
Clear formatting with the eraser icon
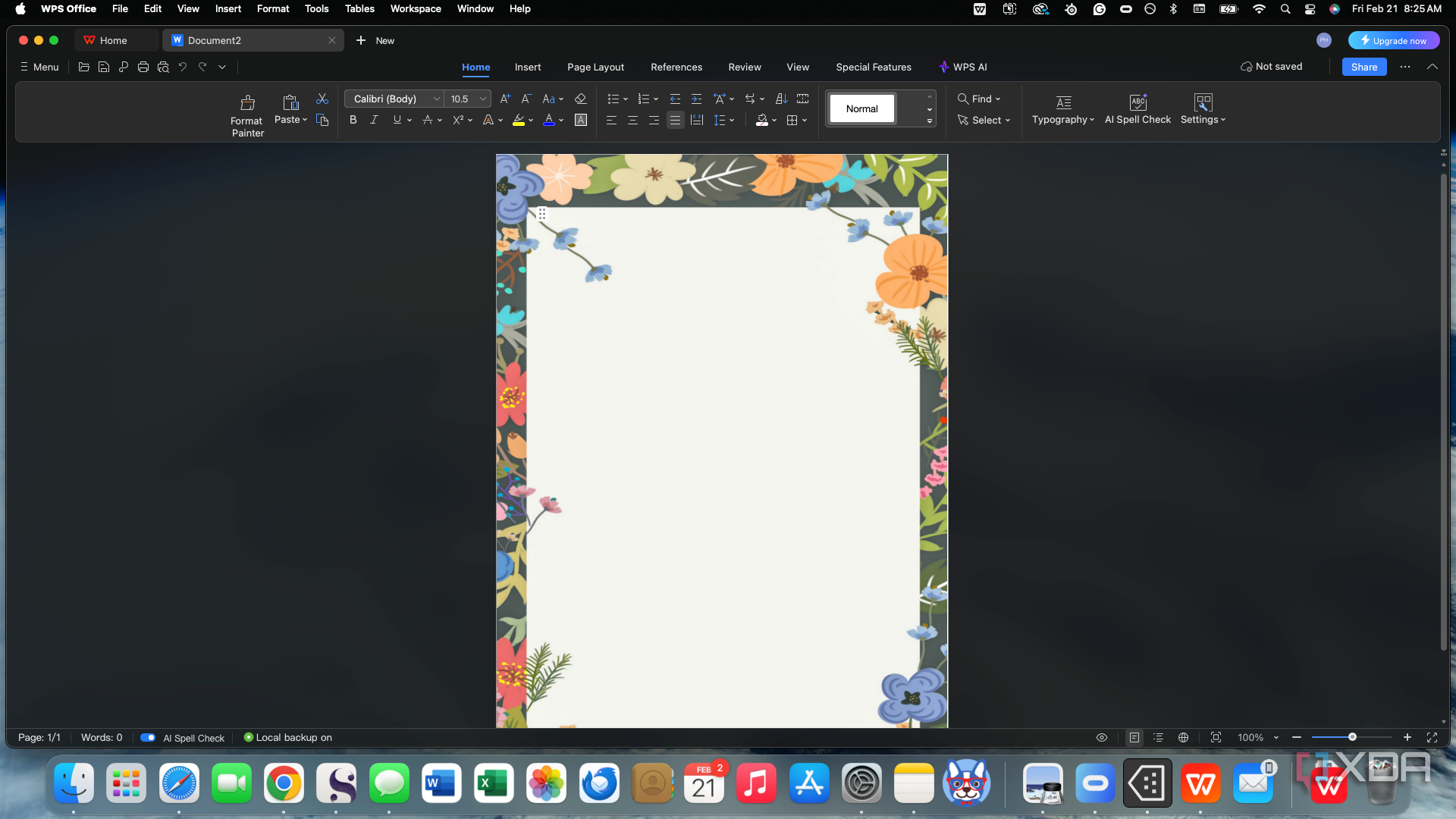[581, 99]
